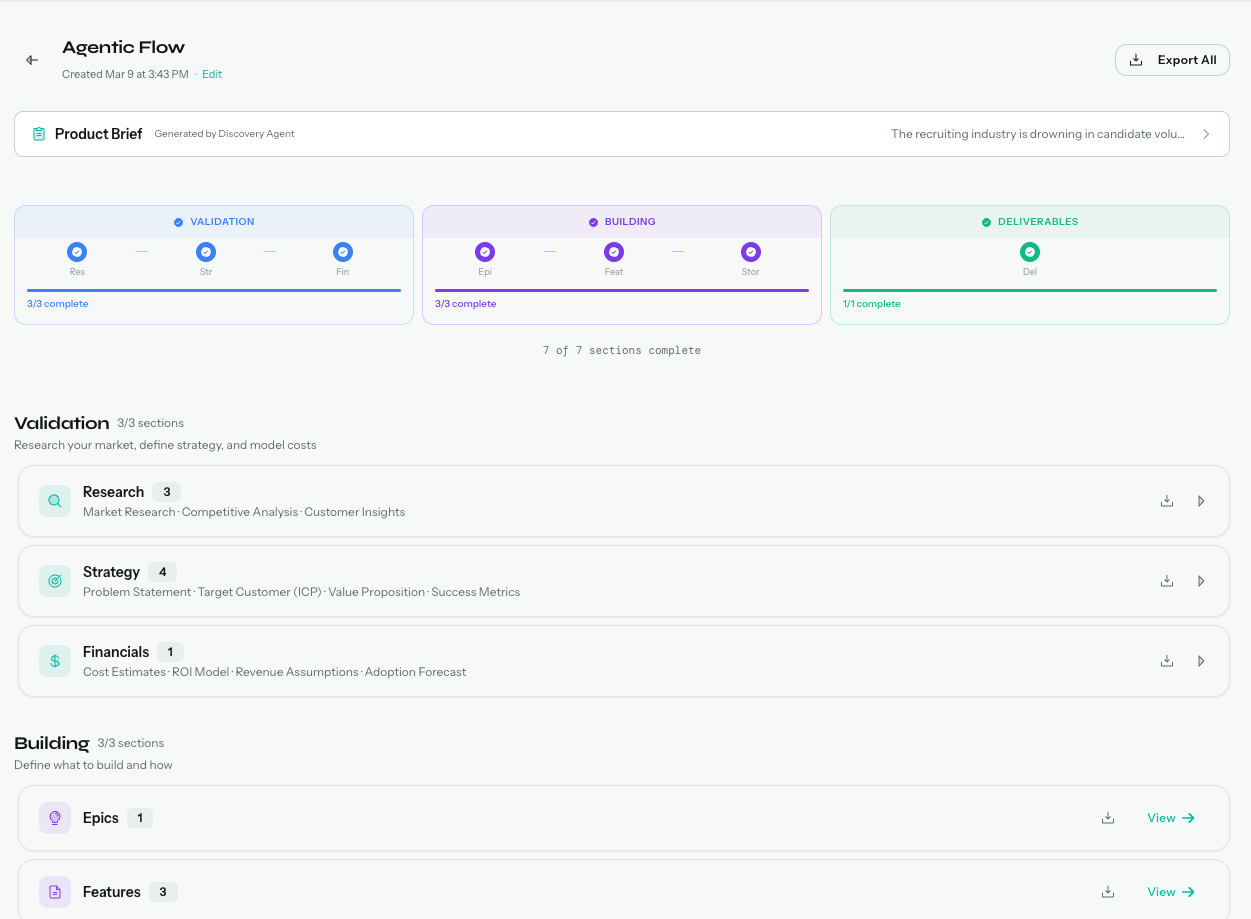Open the Edit link next to creation date
The height and width of the screenshot is (919, 1251).
click(x=211, y=74)
